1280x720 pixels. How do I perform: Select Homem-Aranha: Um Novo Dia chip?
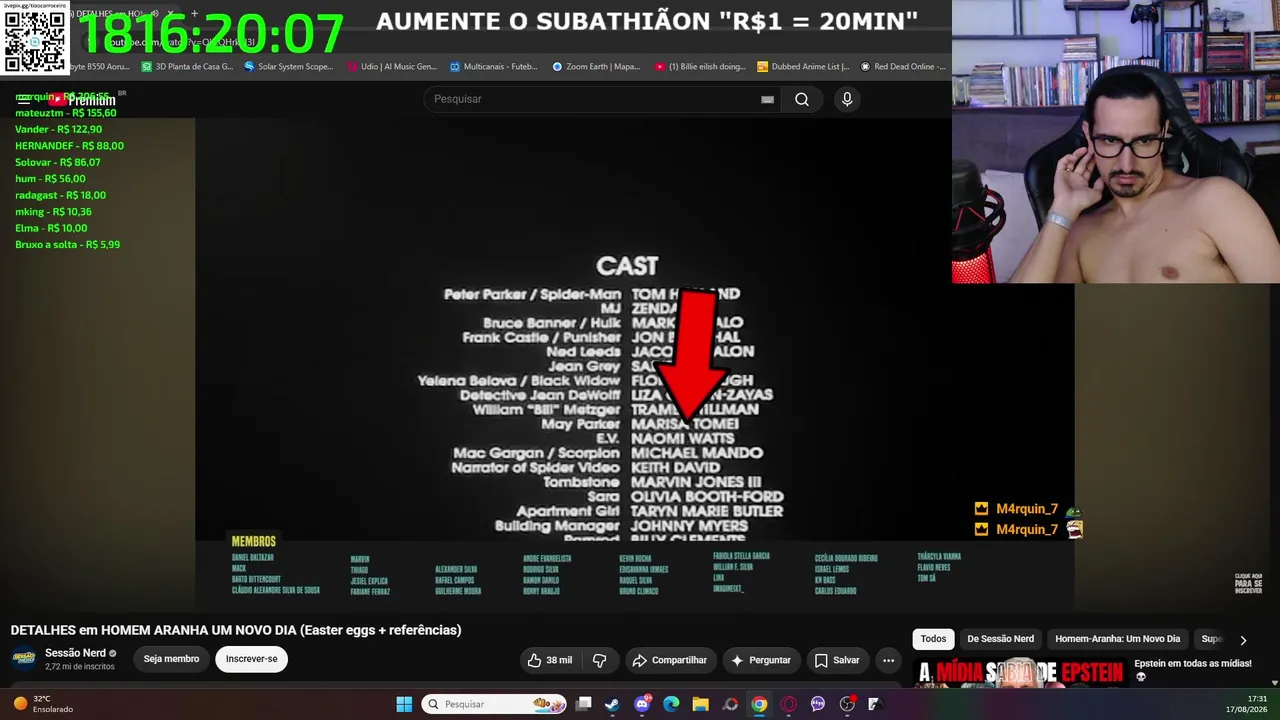pyautogui.click(x=1117, y=639)
